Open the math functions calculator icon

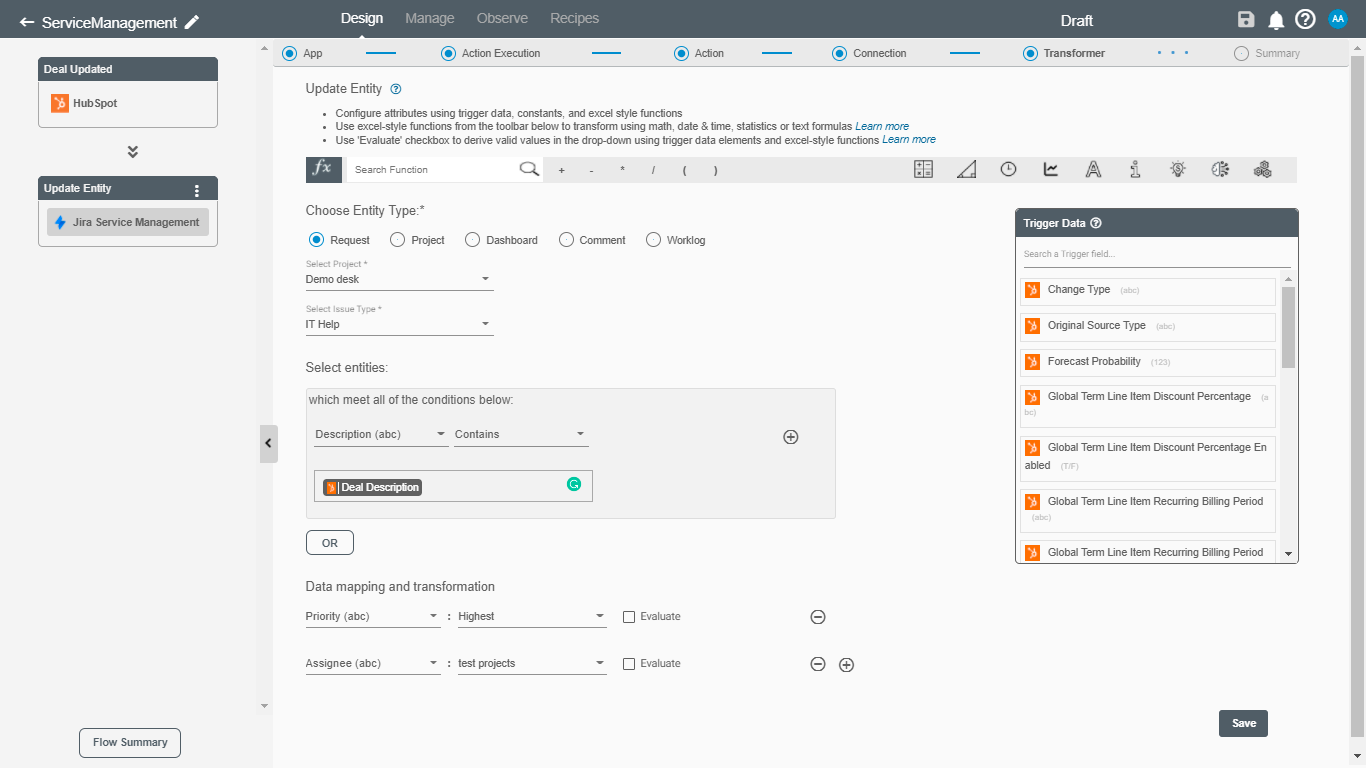pos(923,169)
